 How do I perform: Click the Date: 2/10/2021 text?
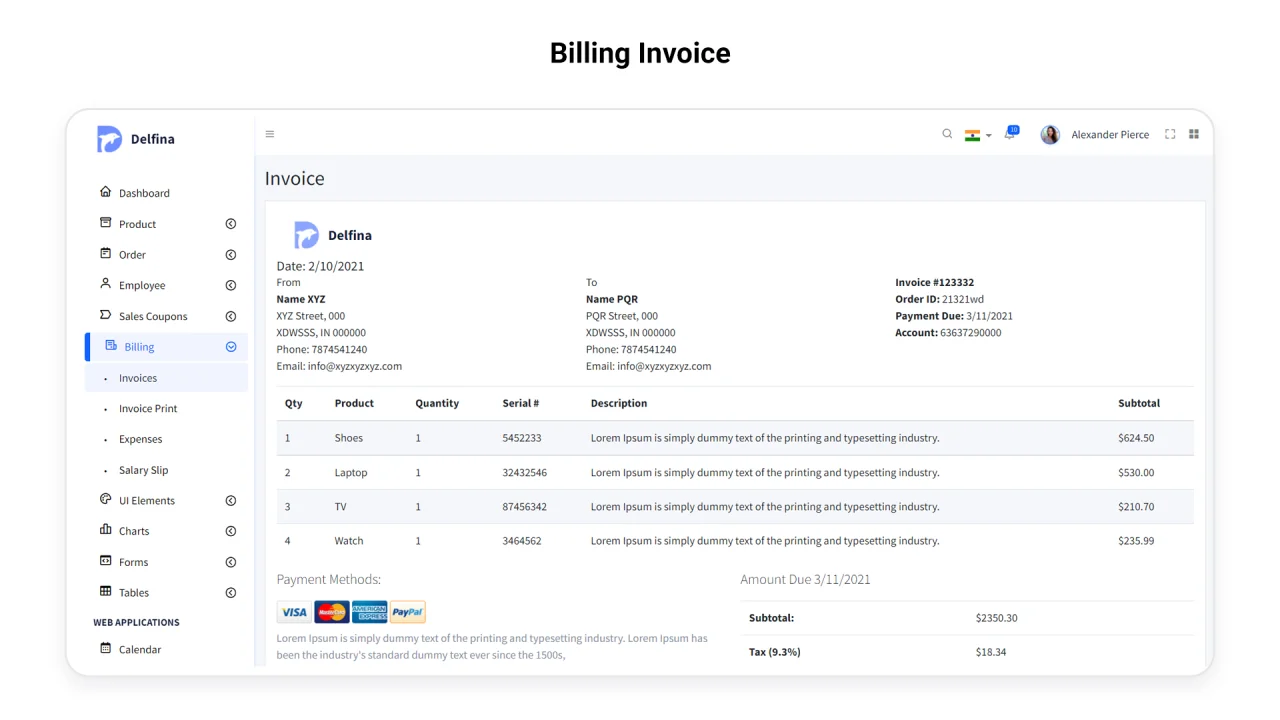320,266
